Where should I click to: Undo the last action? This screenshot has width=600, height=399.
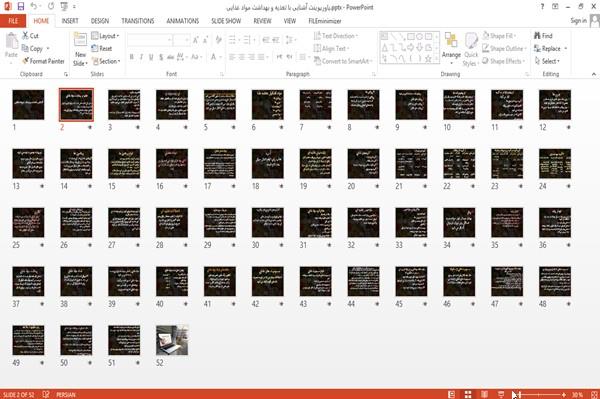pos(34,7)
